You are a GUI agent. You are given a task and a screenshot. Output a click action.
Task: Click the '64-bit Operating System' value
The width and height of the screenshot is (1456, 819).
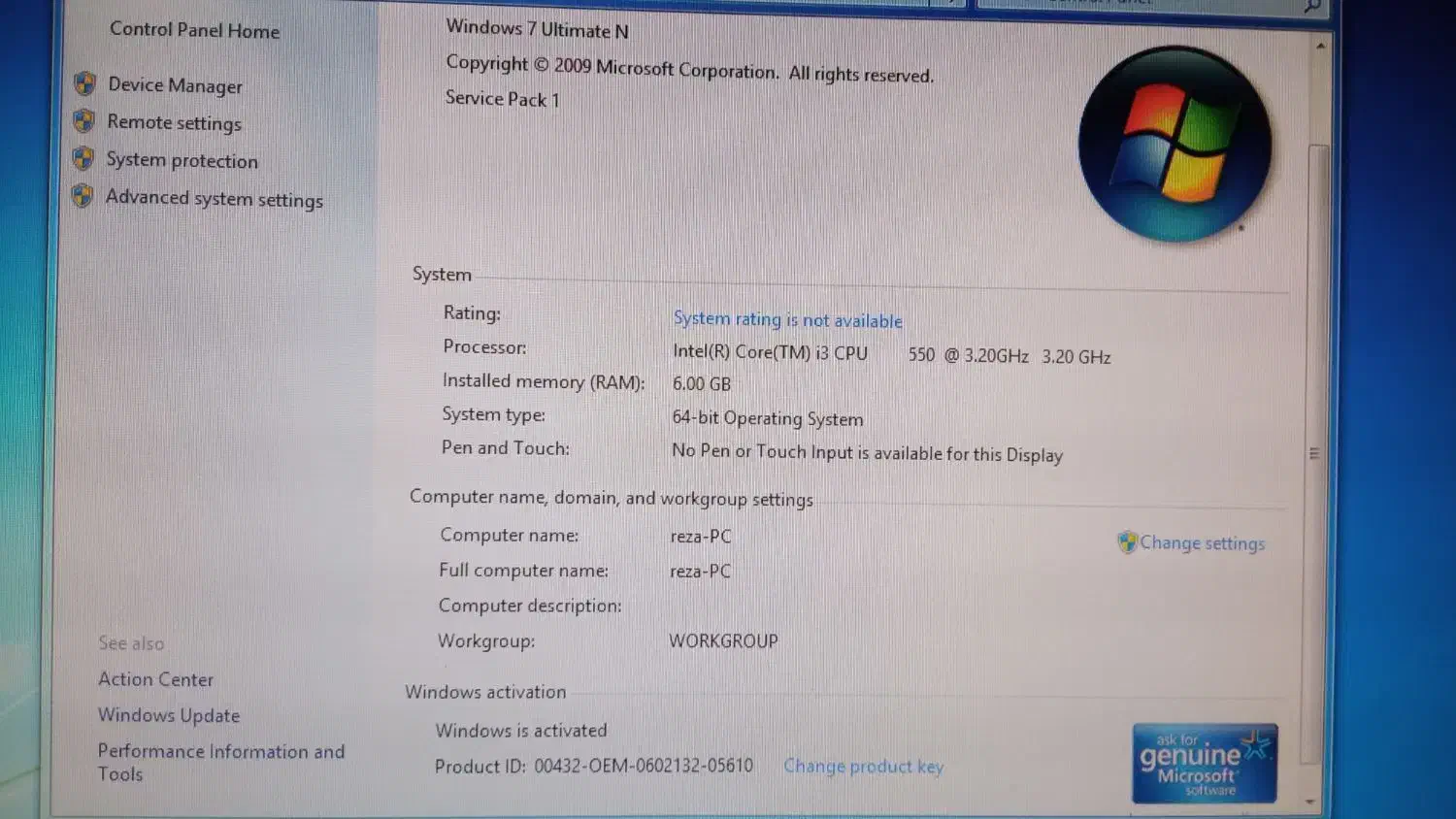[x=767, y=418]
